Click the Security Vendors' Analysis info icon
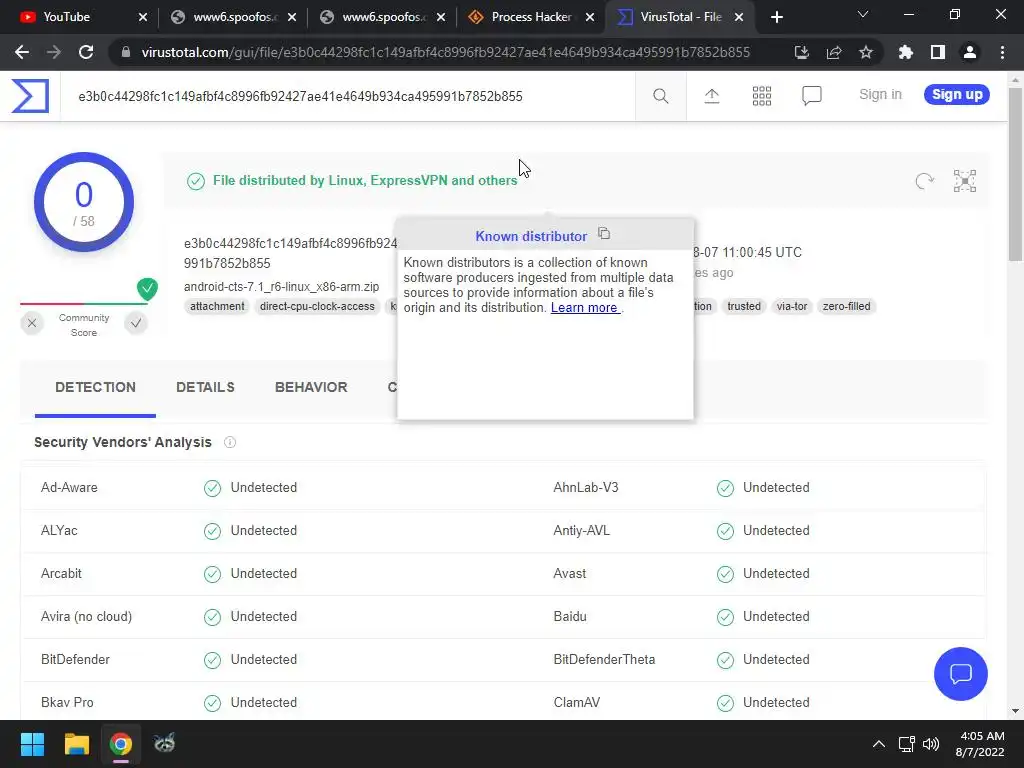This screenshot has height=768, width=1024. point(230,442)
